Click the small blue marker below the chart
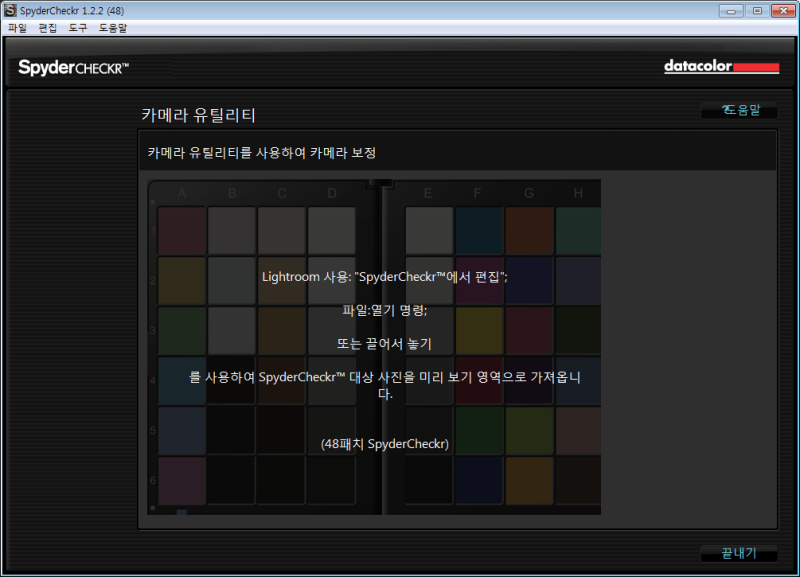Image resolution: width=800 pixels, height=577 pixels. (184, 511)
